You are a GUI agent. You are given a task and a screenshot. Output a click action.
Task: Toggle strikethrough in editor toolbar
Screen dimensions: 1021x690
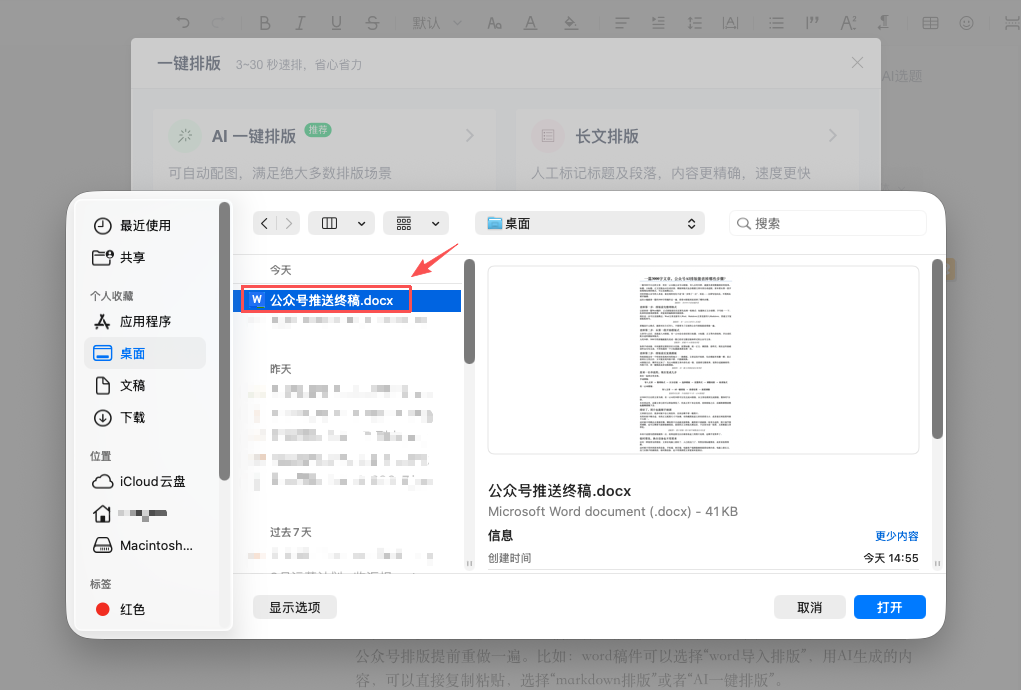(x=372, y=23)
